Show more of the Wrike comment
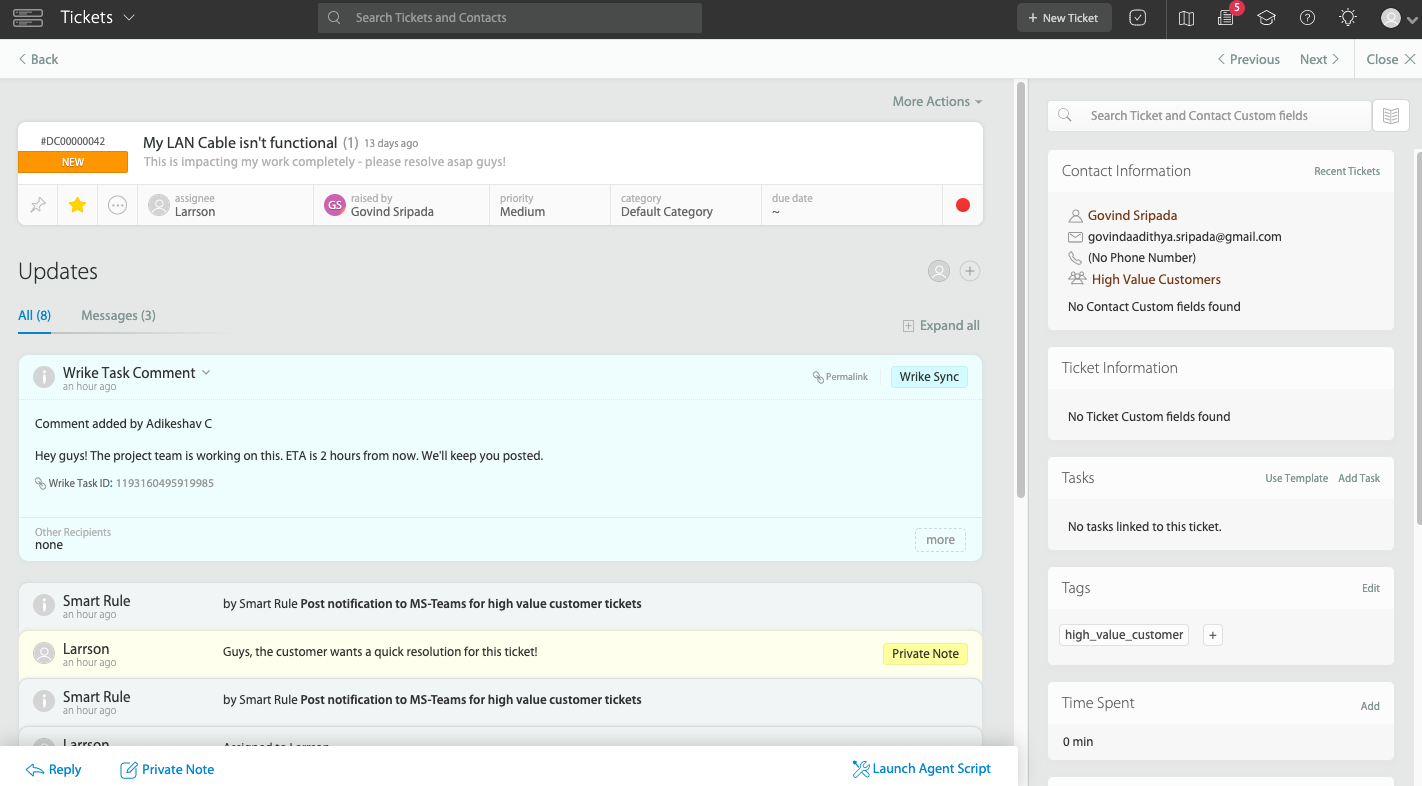This screenshot has height=786, width=1422. pyautogui.click(x=940, y=540)
